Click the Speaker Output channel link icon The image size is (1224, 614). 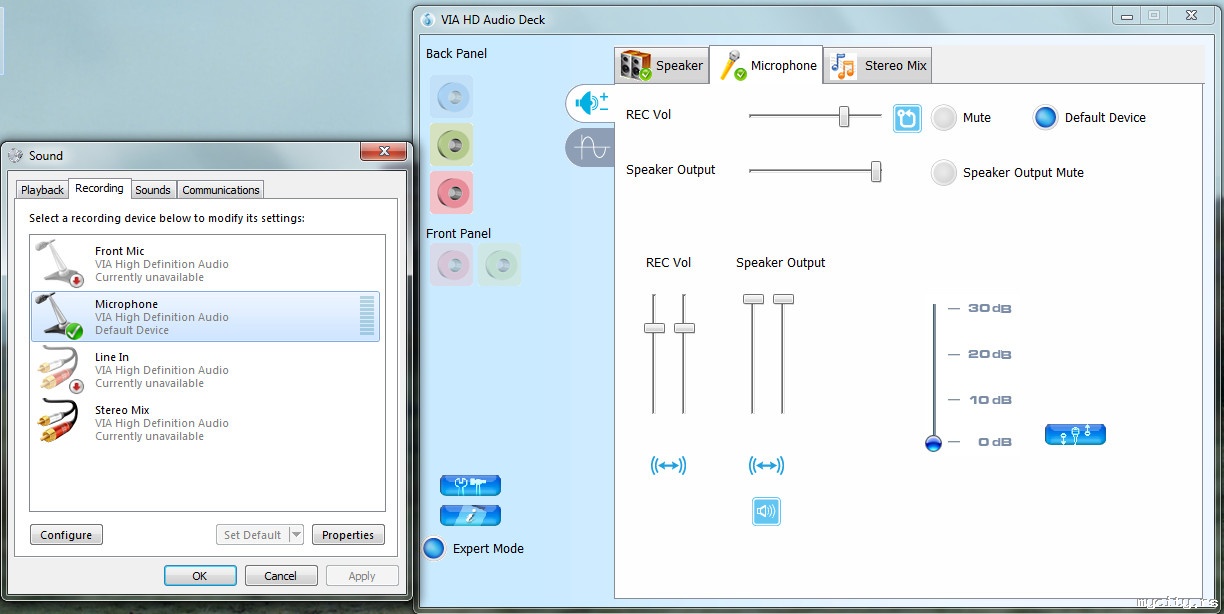tap(766, 466)
